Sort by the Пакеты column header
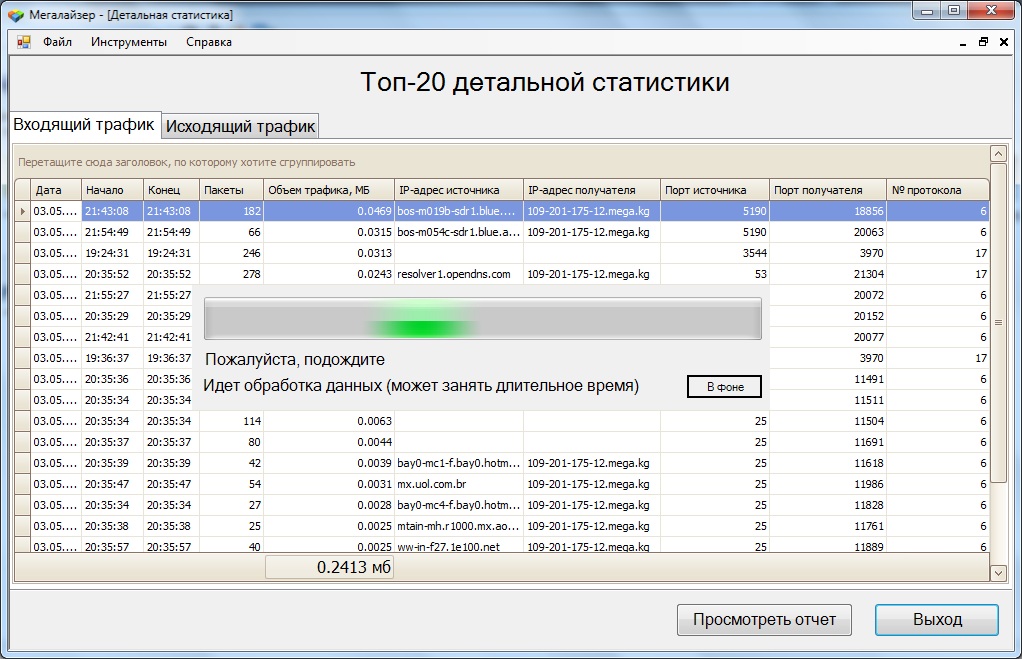Screen dimensions: 1022x659 [x=231, y=190]
